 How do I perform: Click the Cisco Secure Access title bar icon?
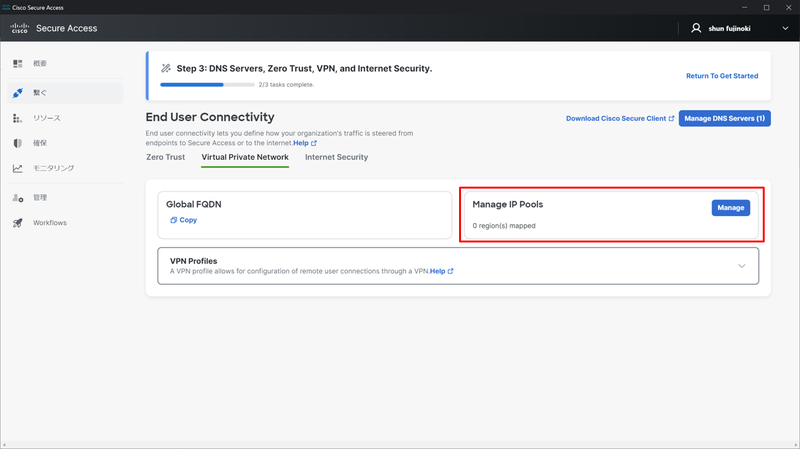(6, 7)
